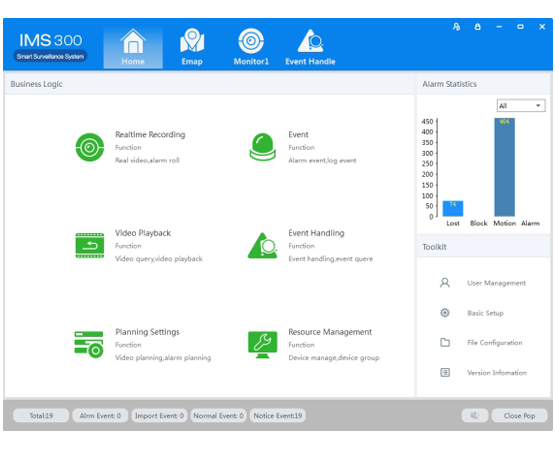Click the Total:19 events button
The height and width of the screenshot is (450, 555).
[x=41, y=415]
